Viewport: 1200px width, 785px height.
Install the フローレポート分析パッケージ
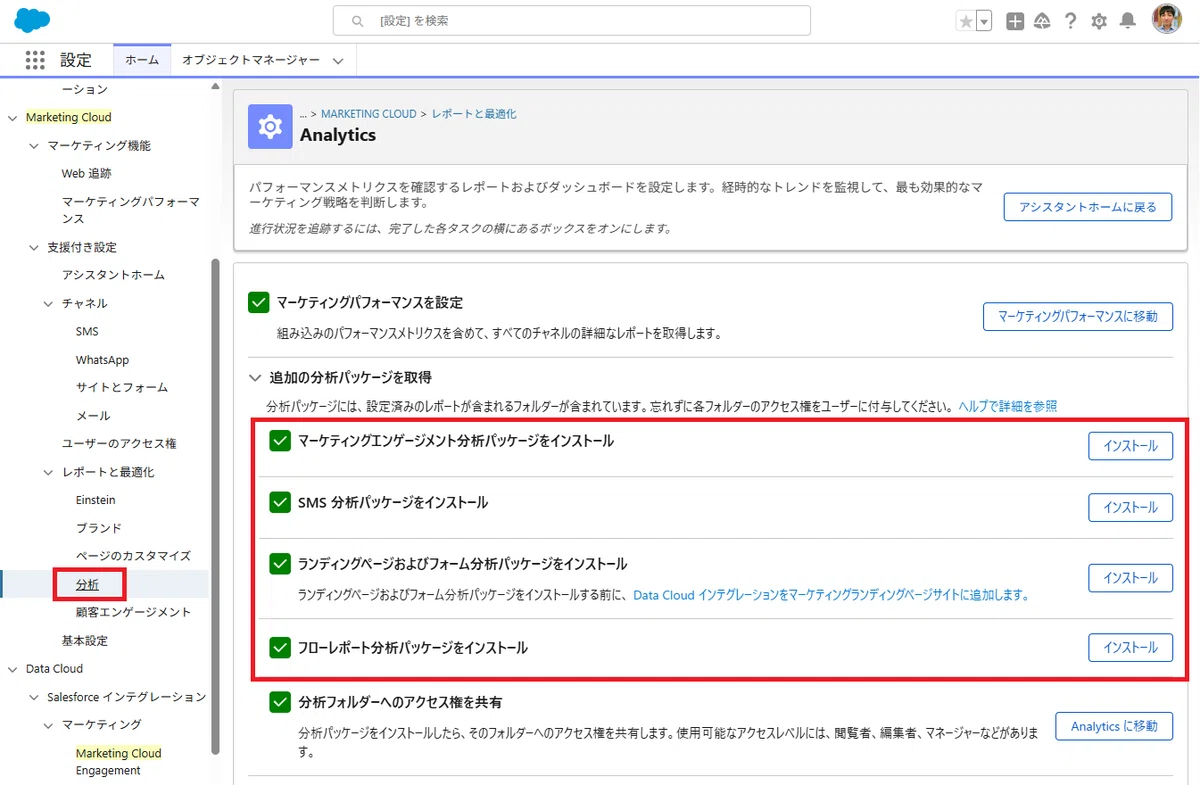click(1130, 647)
